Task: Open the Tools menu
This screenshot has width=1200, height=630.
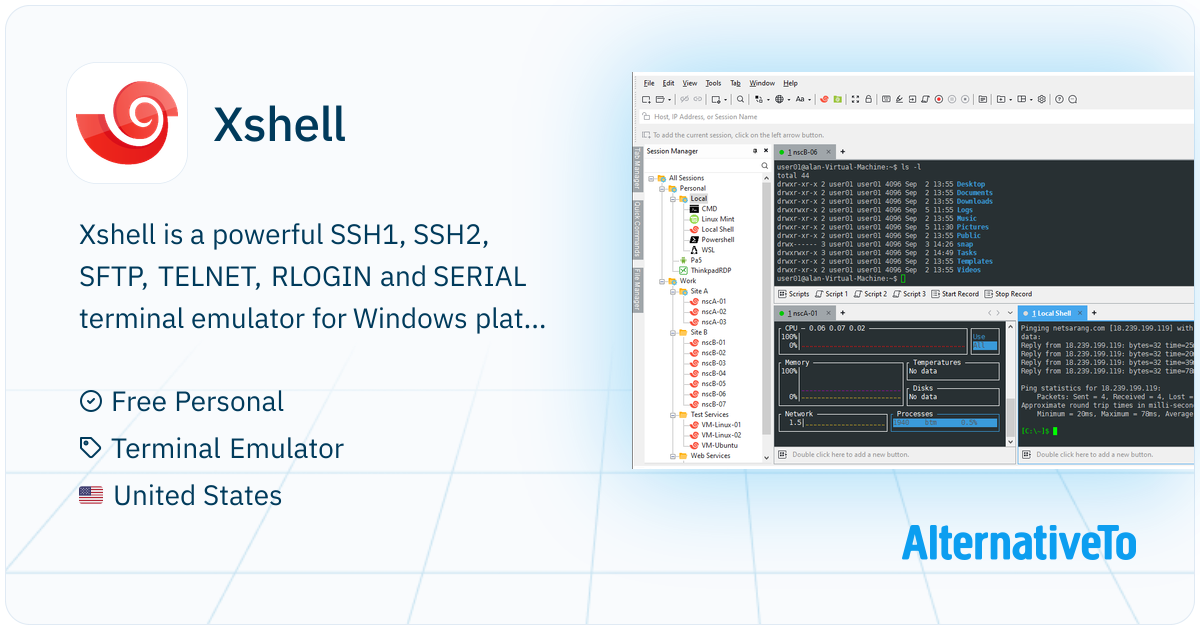Action: pos(713,83)
